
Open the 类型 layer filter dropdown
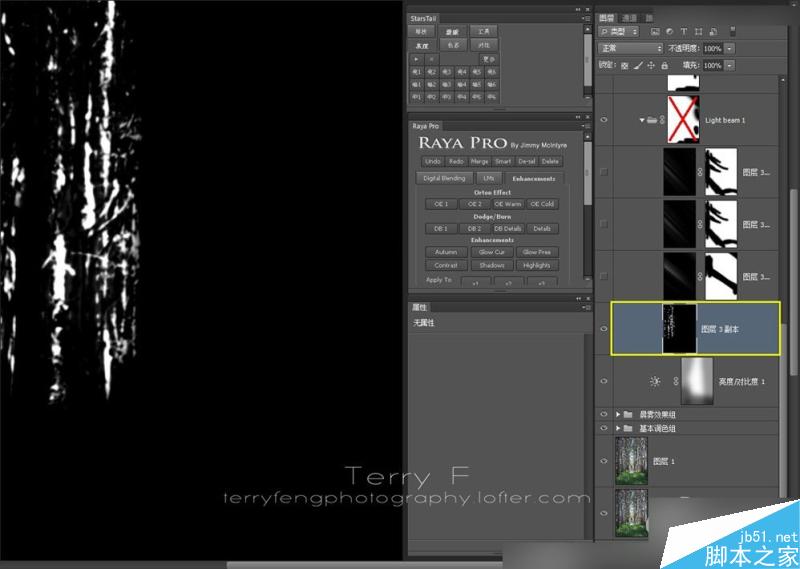(618, 32)
